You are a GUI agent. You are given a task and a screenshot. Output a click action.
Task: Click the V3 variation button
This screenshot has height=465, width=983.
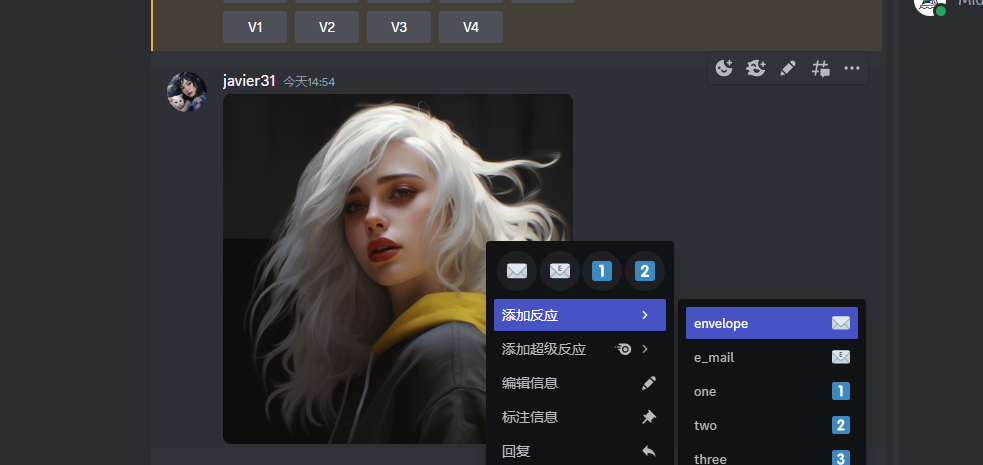pyautogui.click(x=399, y=27)
